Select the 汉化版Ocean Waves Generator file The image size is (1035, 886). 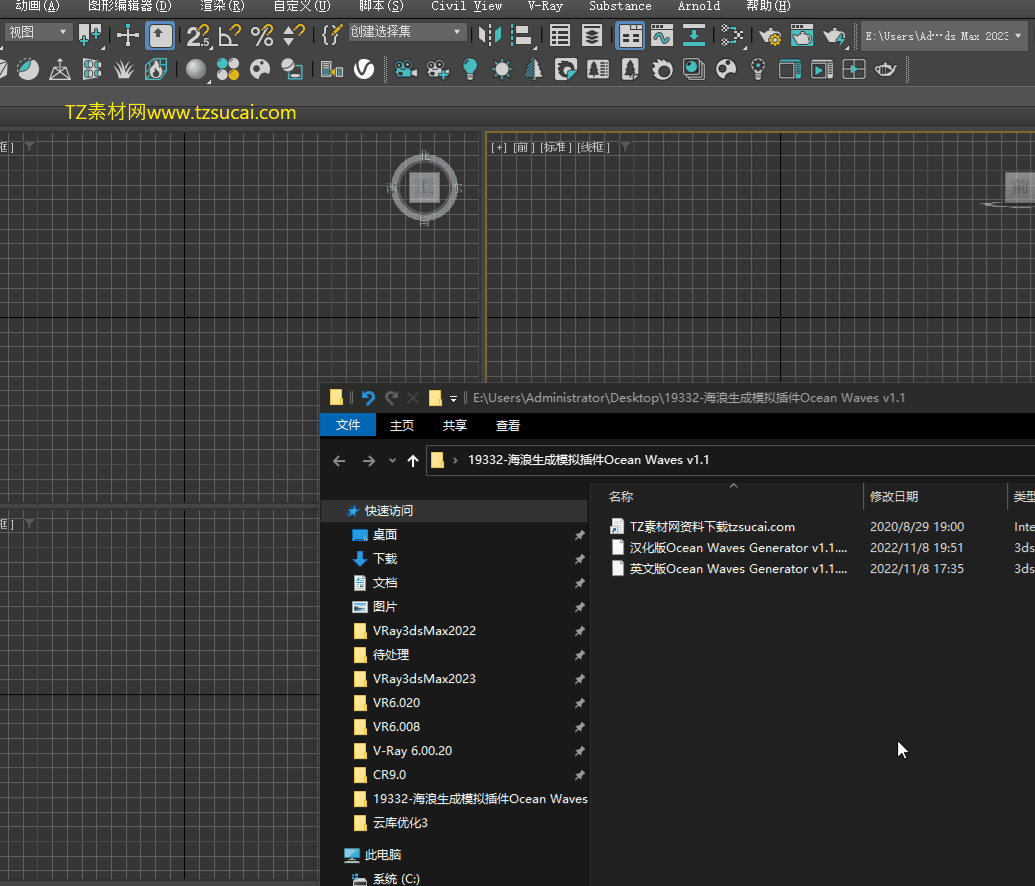click(738, 548)
